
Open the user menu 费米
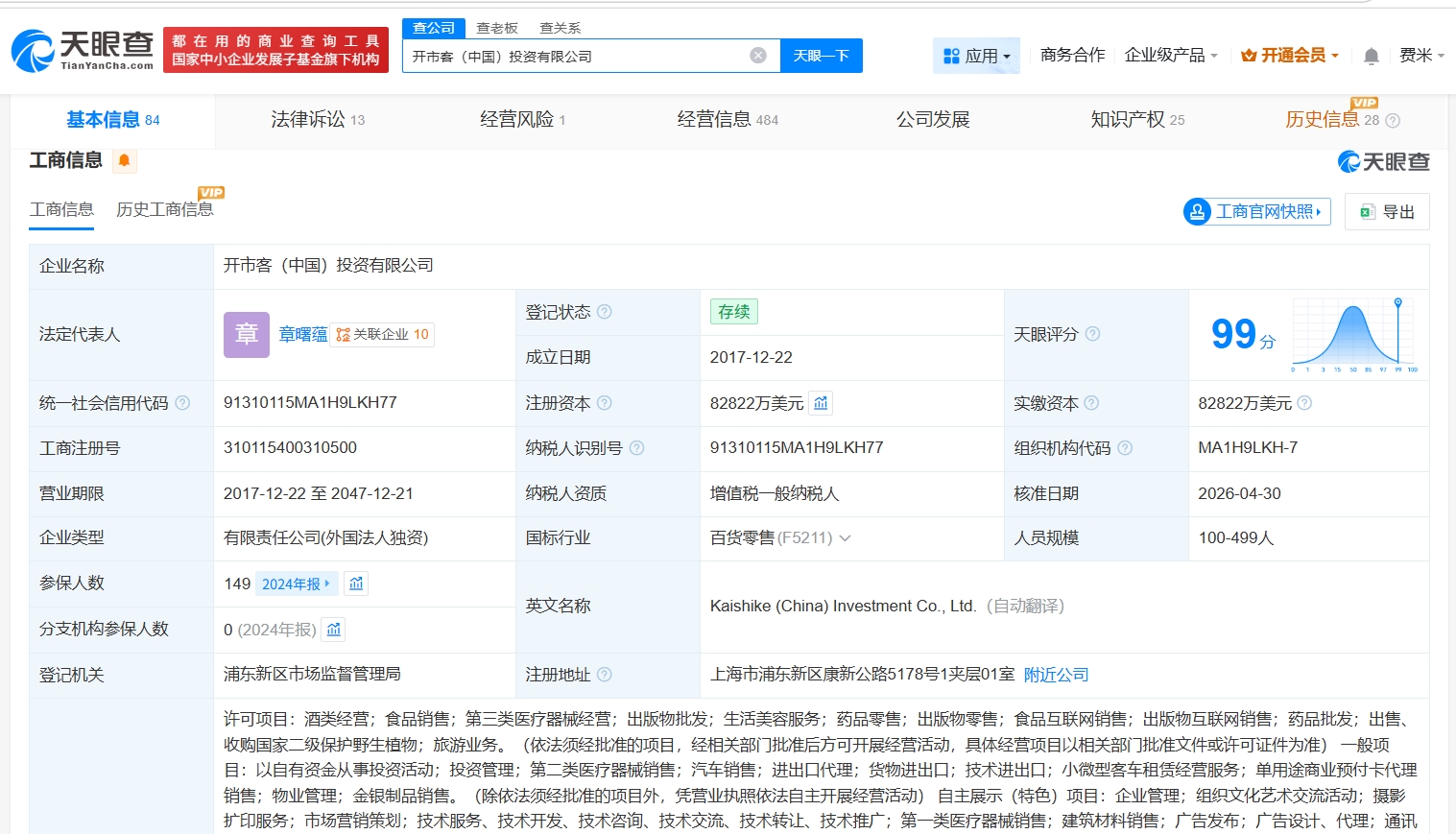click(x=1421, y=56)
